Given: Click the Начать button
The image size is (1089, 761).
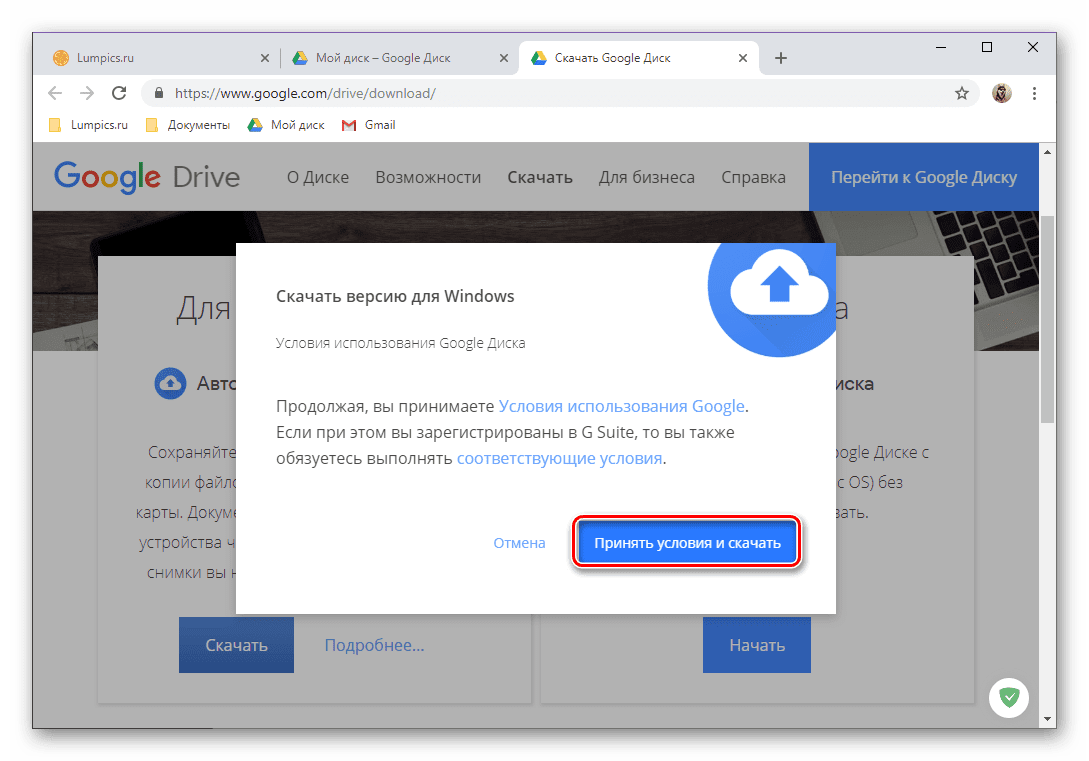Looking at the screenshot, I should tap(756, 645).
